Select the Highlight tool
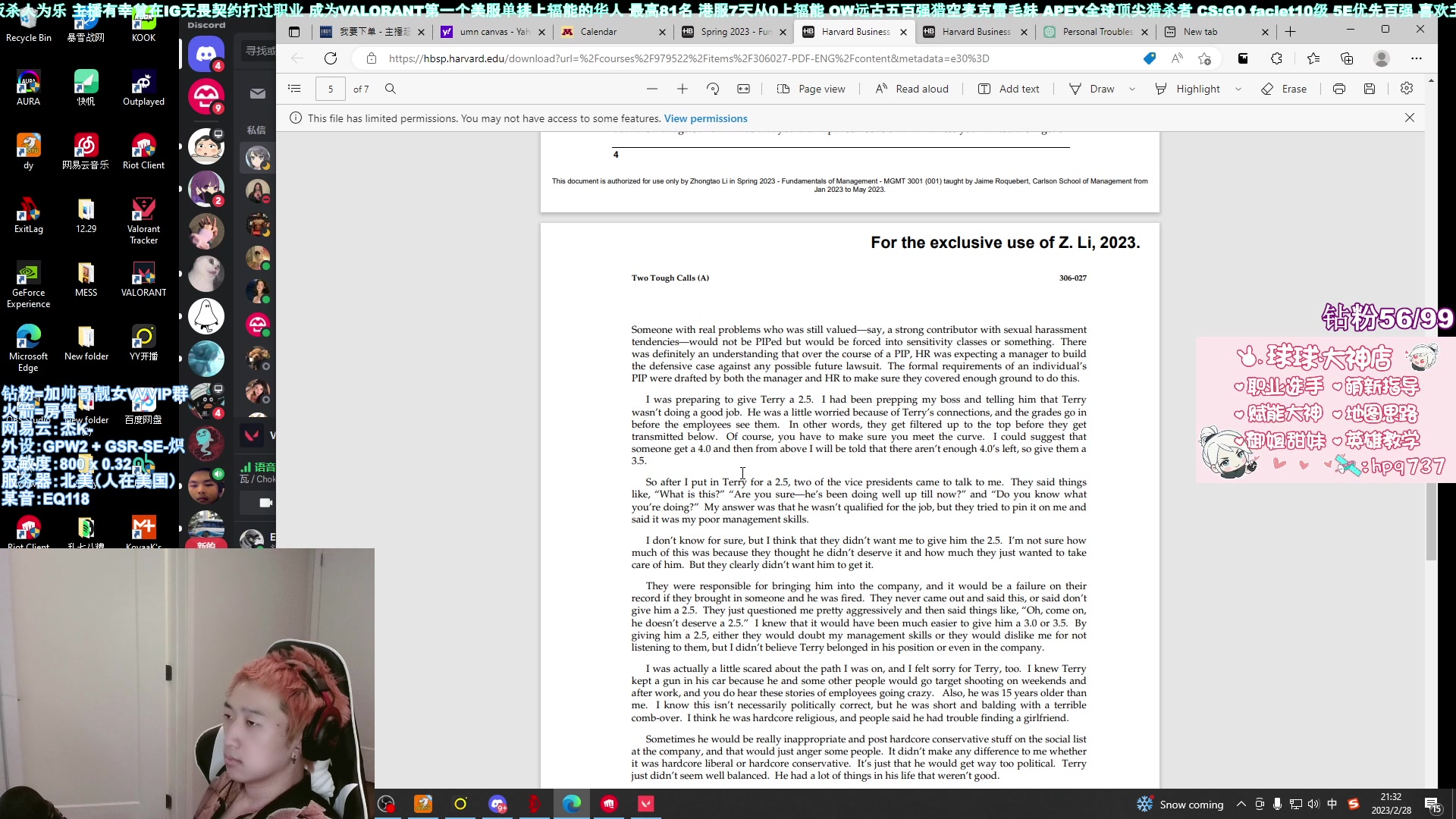 [x=1188, y=89]
